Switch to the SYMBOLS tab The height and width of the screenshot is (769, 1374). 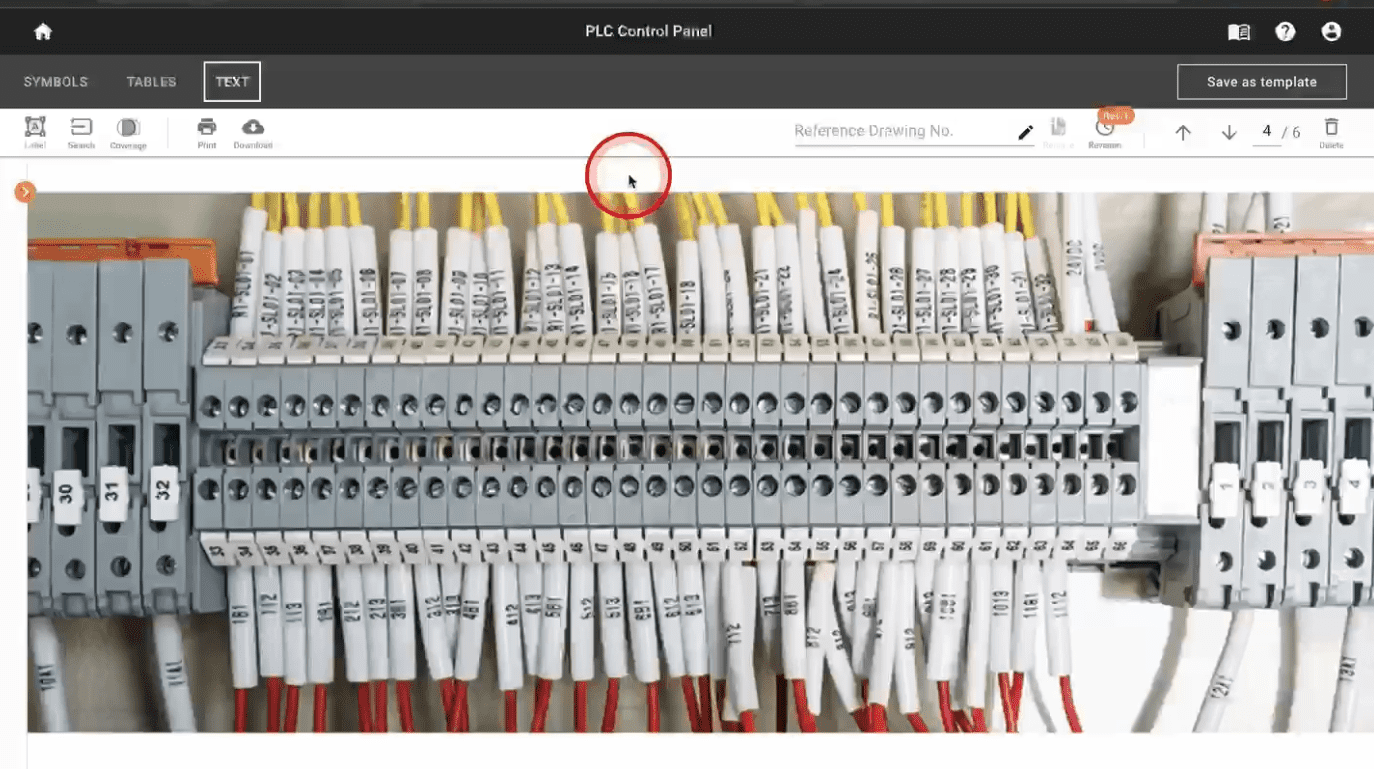55,82
